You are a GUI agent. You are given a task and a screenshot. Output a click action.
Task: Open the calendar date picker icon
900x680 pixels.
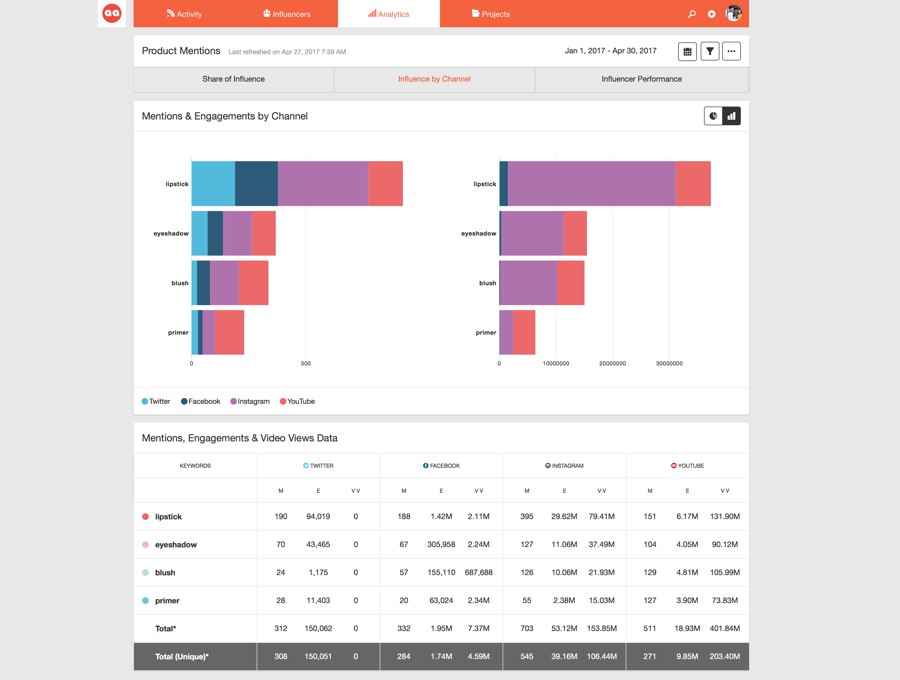click(688, 51)
